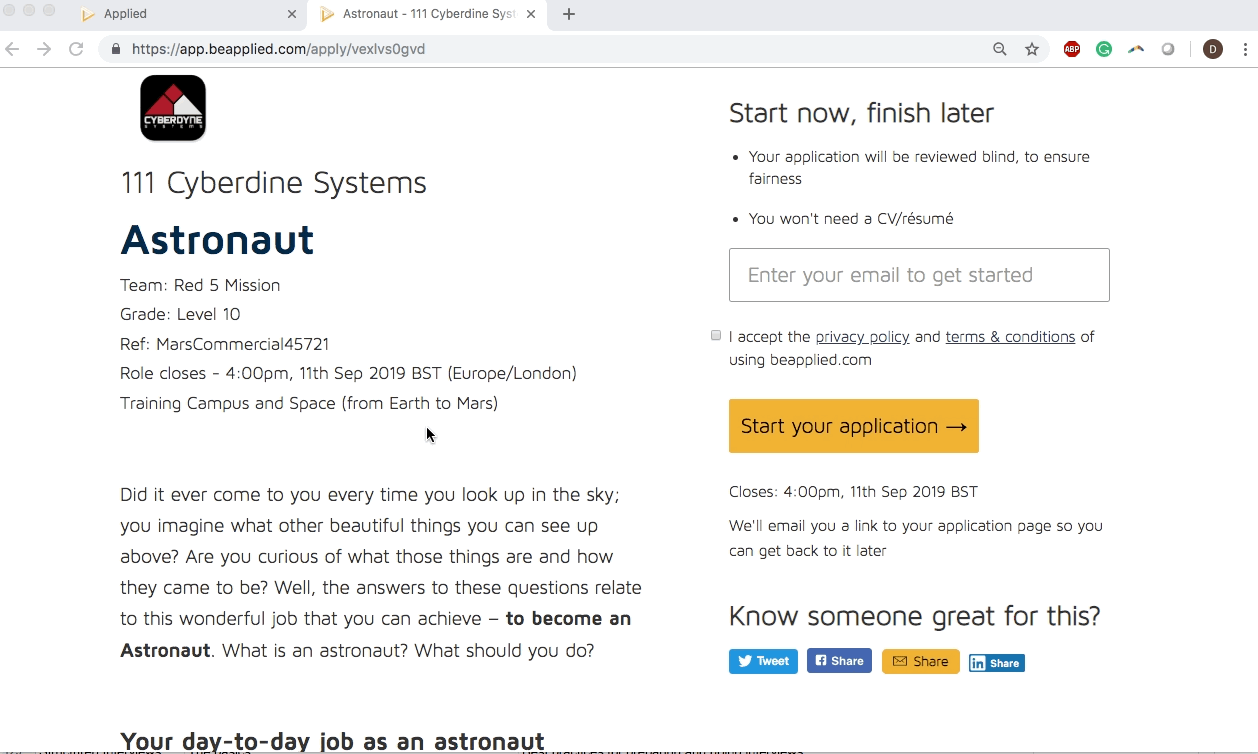Open the terms & conditions link

click(x=1010, y=337)
